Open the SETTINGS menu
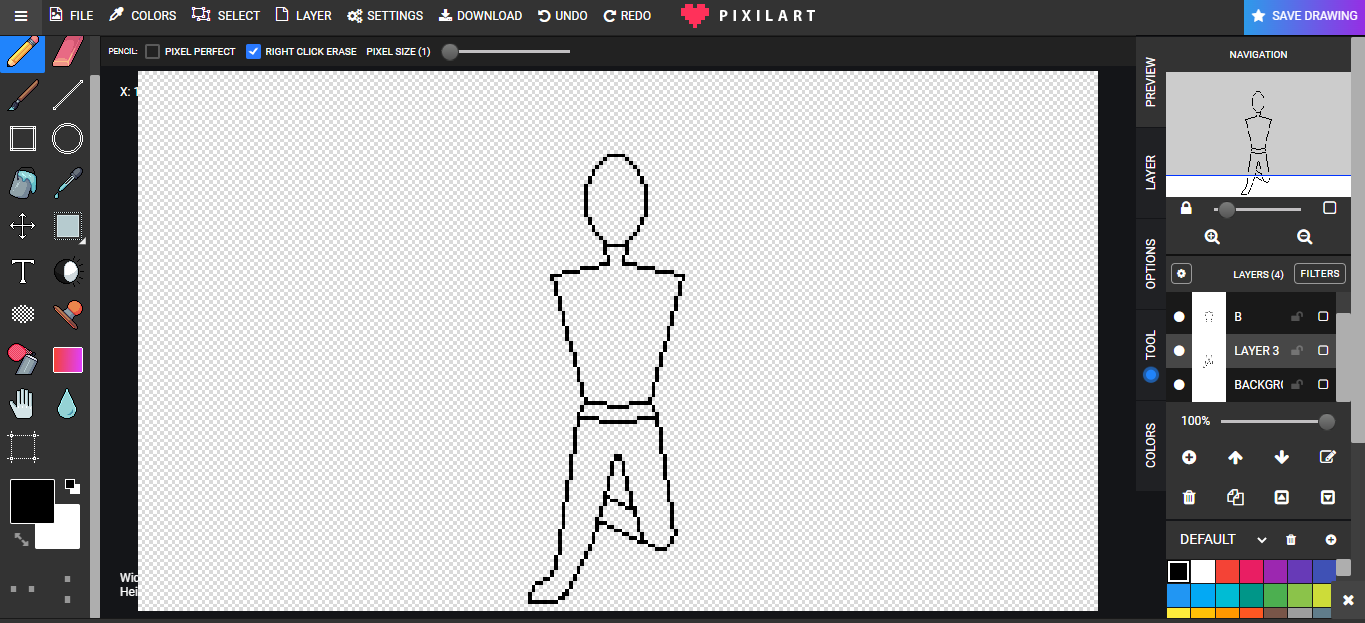The height and width of the screenshot is (623, 1365). [x=385, y=16]
